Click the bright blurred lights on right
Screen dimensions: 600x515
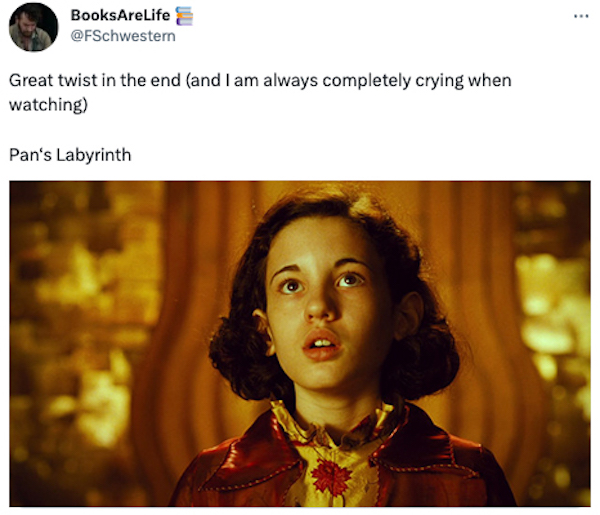tap(551, 325)
